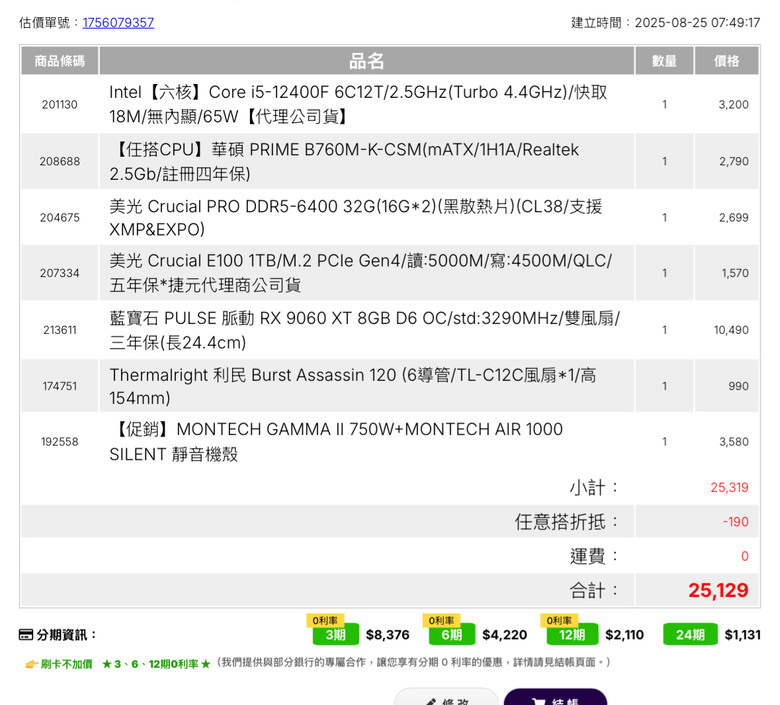Click product code 174751
The height and width of the screenshot is (705, 780).
click(60, 386)
